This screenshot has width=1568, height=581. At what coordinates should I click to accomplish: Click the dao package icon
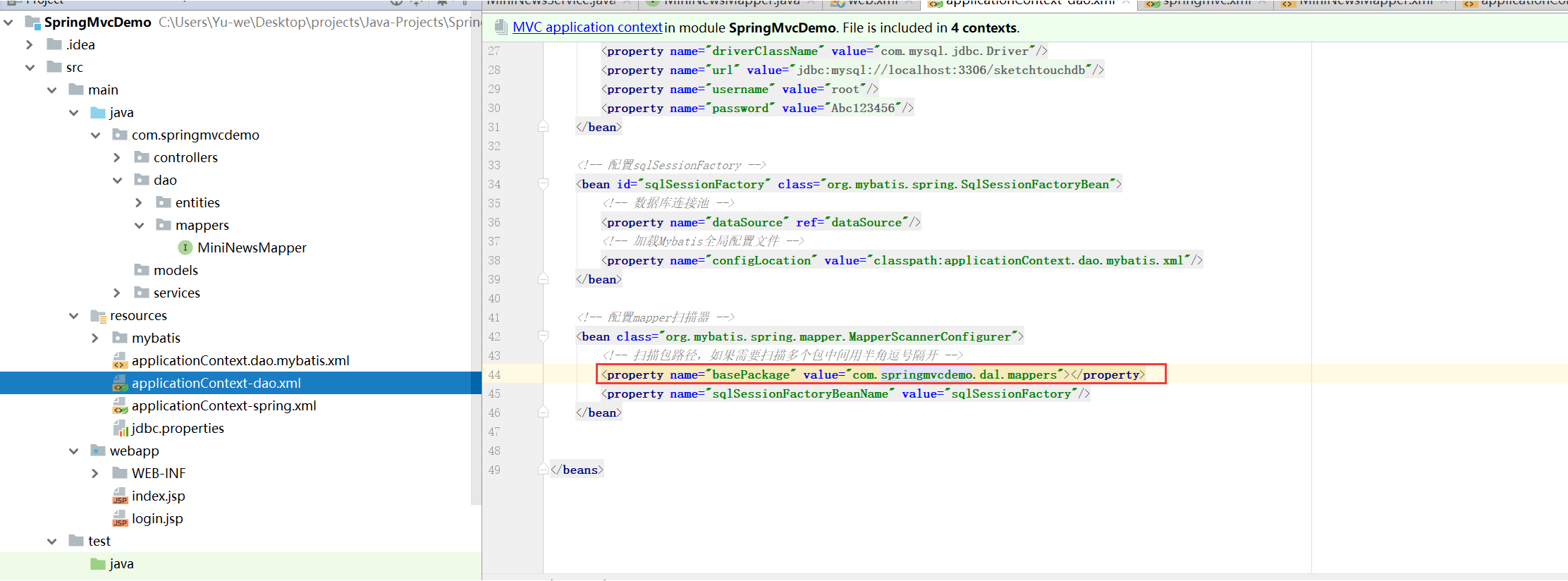click(142, 180)
